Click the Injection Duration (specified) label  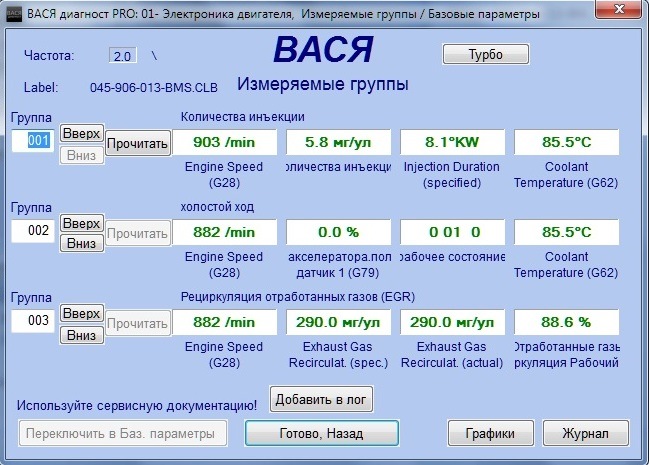coord(452,175)
